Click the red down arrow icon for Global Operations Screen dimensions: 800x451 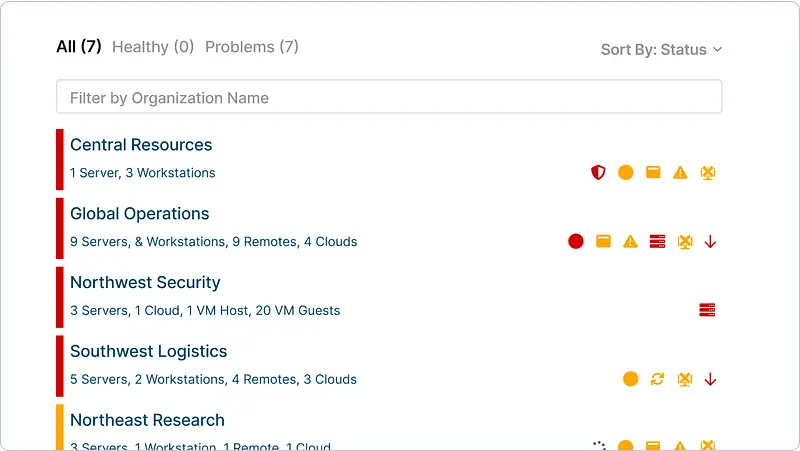pyautogui.click(x=710, y=241)
